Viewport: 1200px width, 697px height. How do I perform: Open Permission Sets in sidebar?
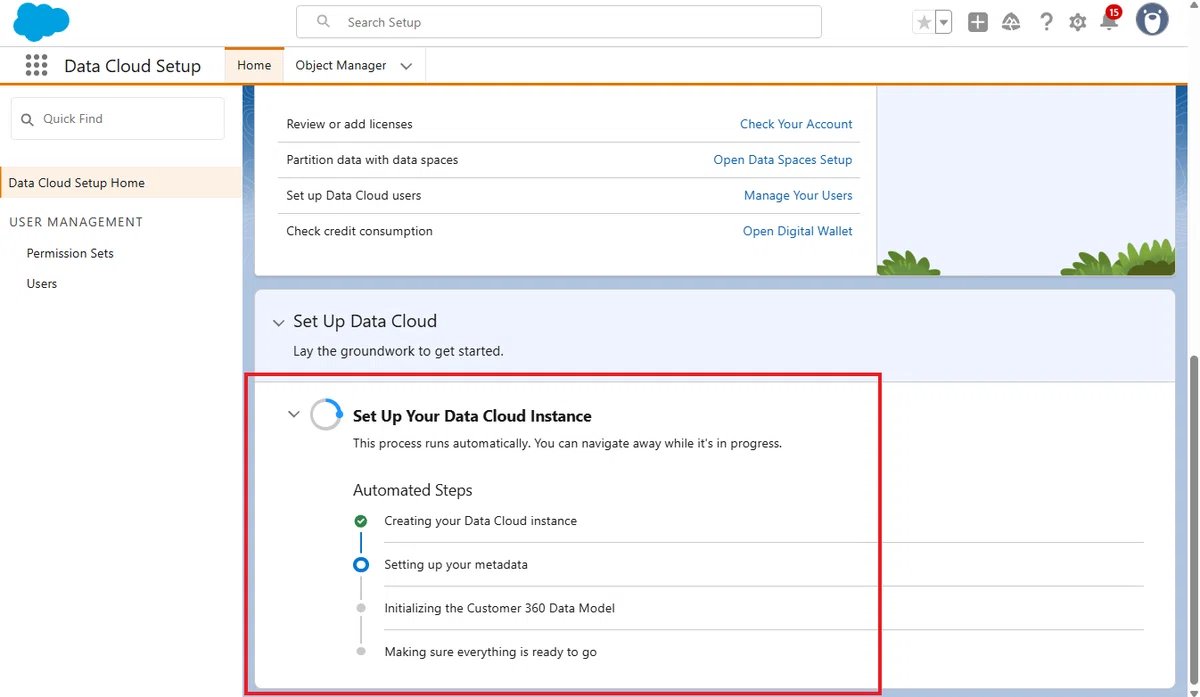(70, 253)
